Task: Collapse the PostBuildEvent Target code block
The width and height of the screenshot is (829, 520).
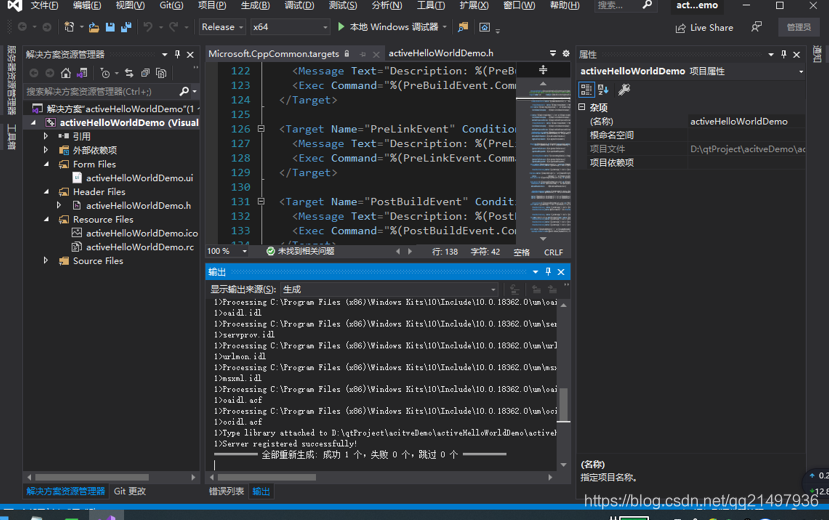Action: coord(261,201)
